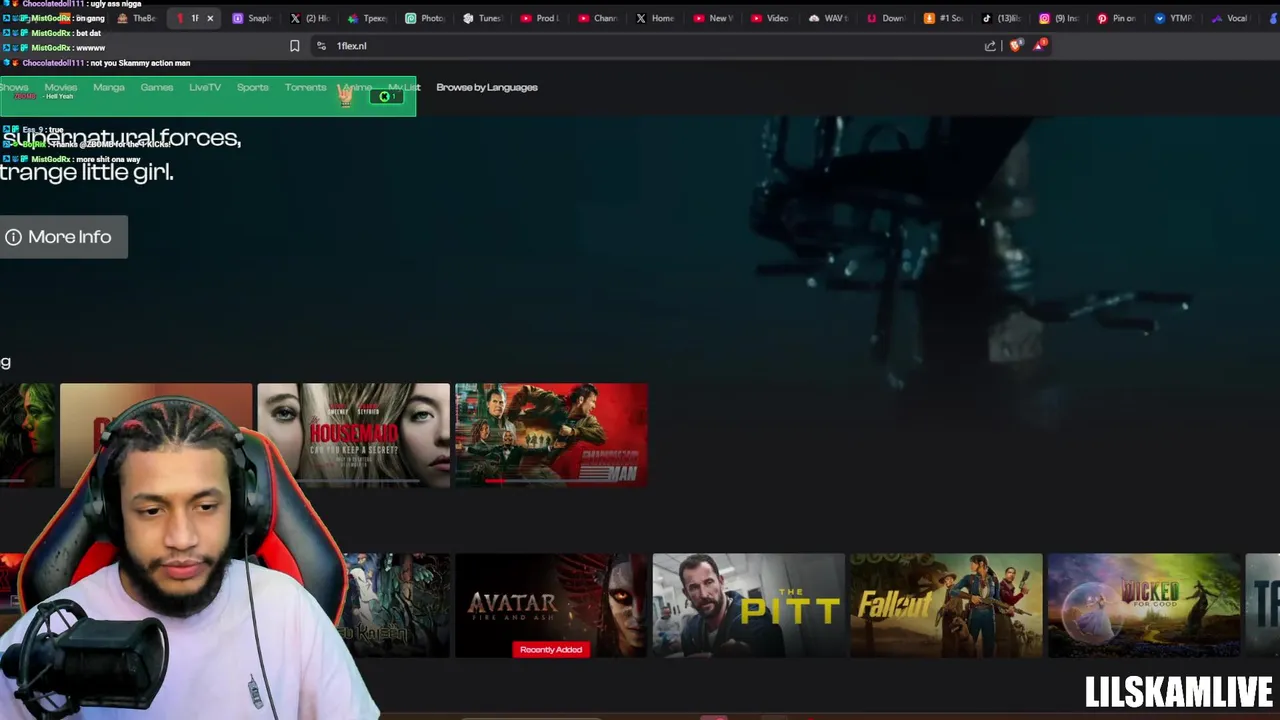Open the Games section
This screenshot has width=1280, height=720.
click(x=157, y=87)
